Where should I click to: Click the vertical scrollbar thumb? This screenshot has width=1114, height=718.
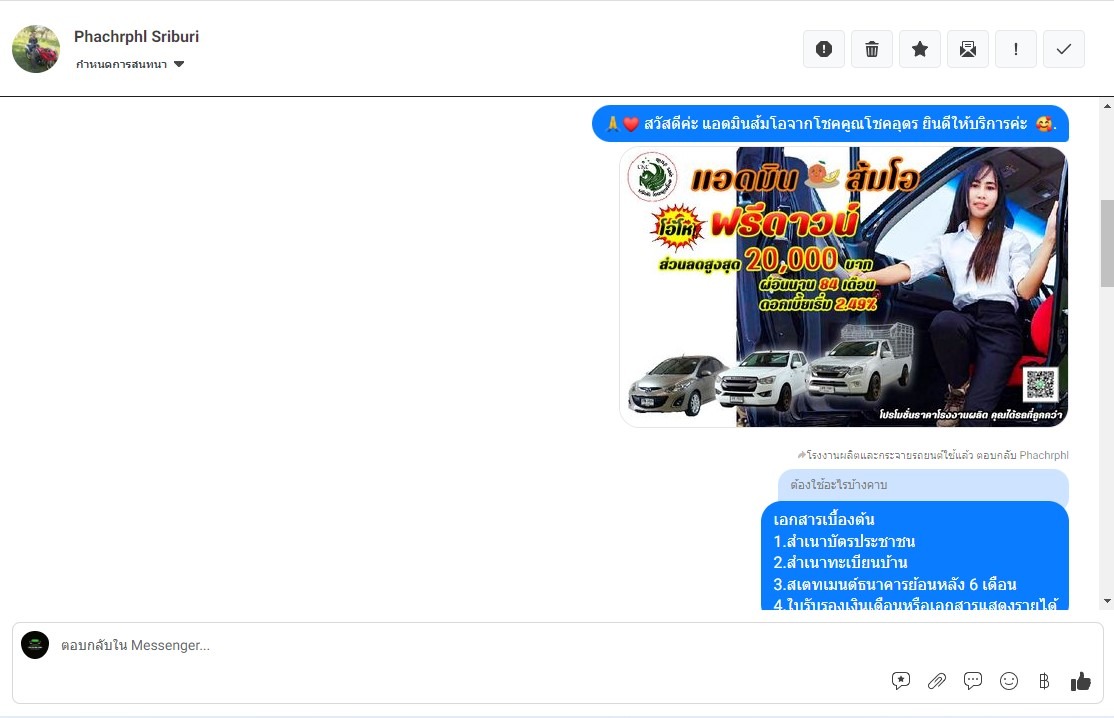pyautogui.click(x=1107, y=244)
